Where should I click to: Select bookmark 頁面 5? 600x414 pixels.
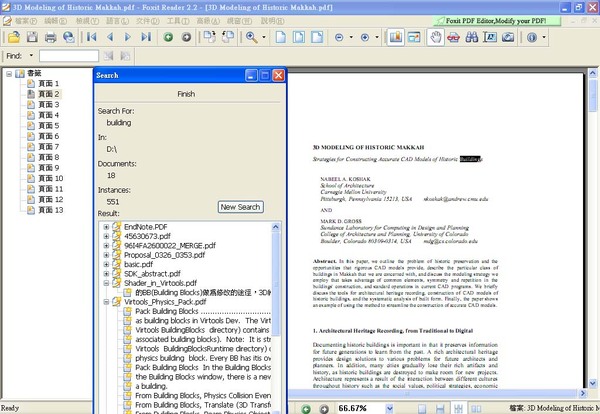[49, 126]
